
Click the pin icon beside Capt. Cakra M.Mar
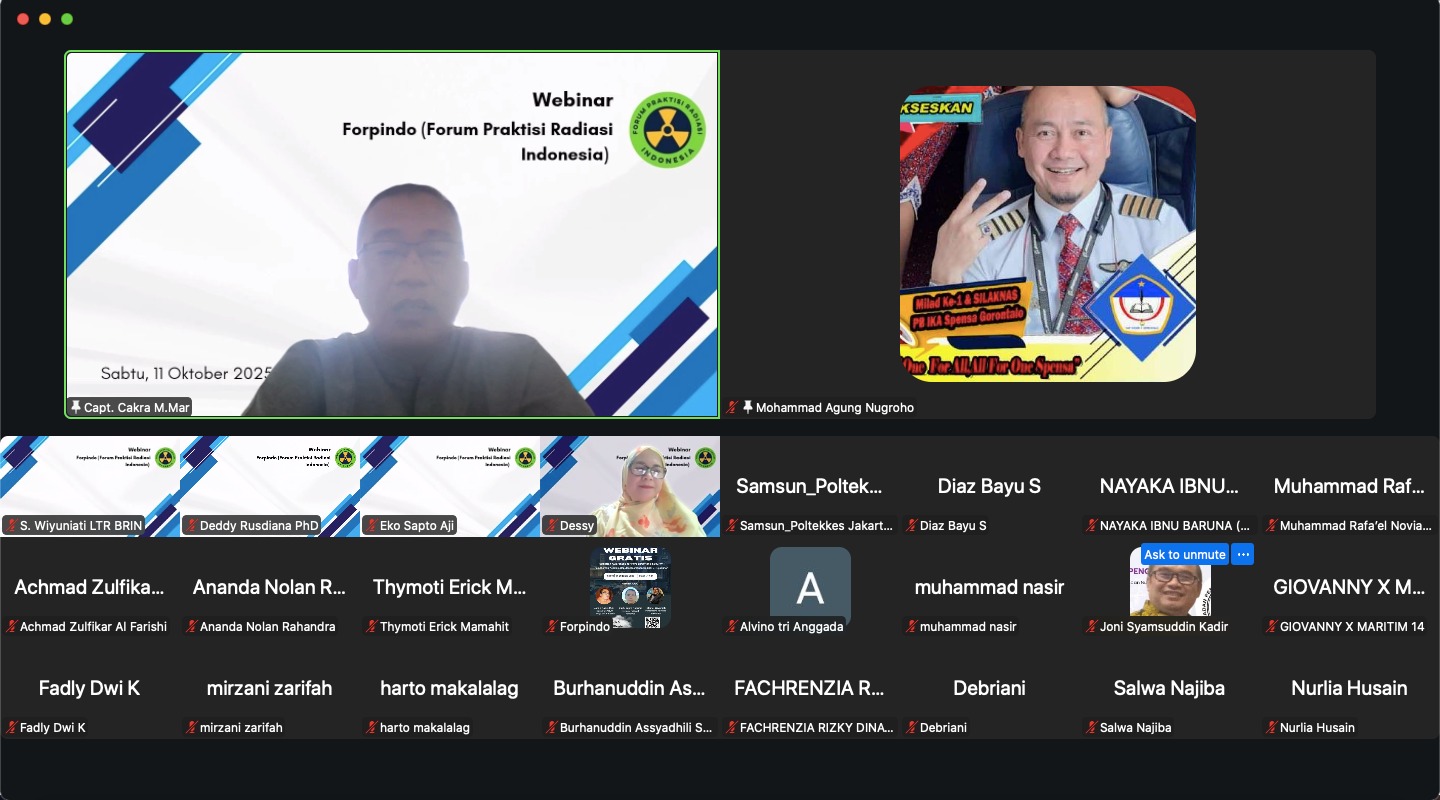click(76, 407)
